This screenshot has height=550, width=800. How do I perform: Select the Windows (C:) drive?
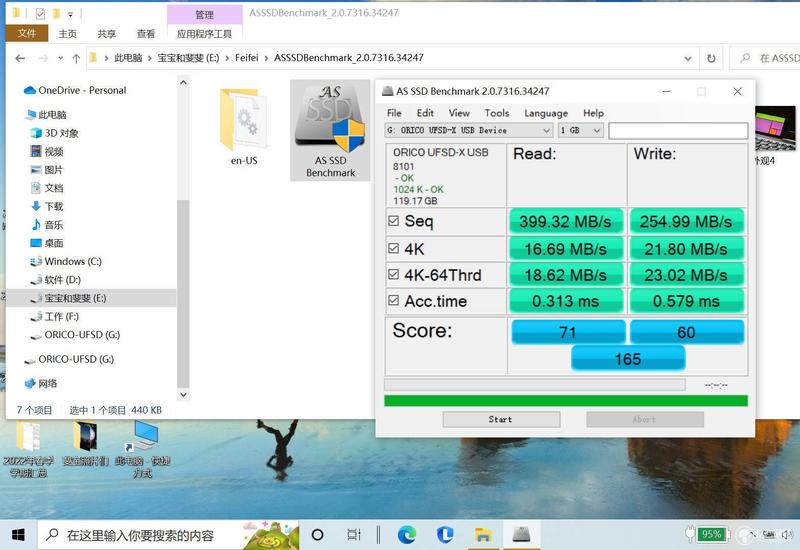point(66,262)
